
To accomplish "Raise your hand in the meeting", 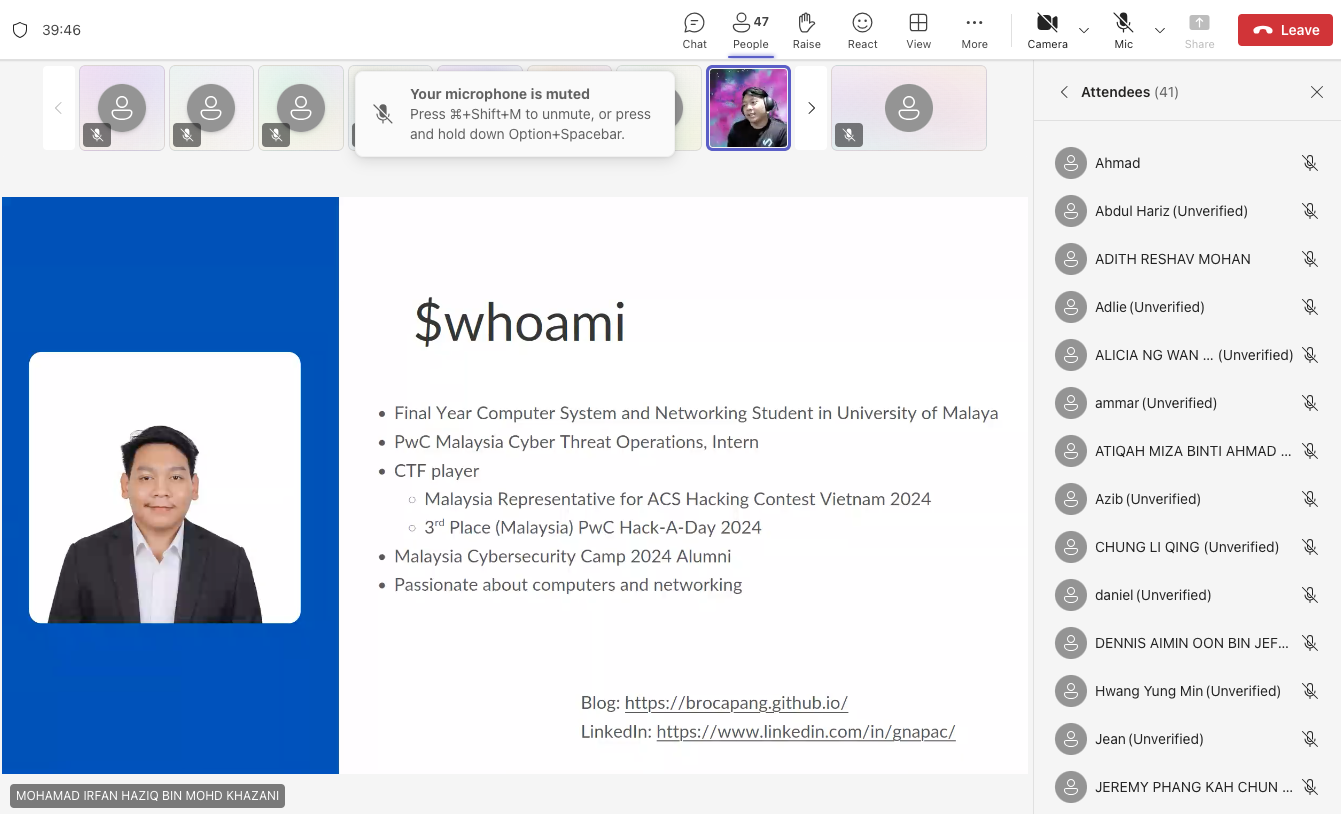I will [806, 30].
